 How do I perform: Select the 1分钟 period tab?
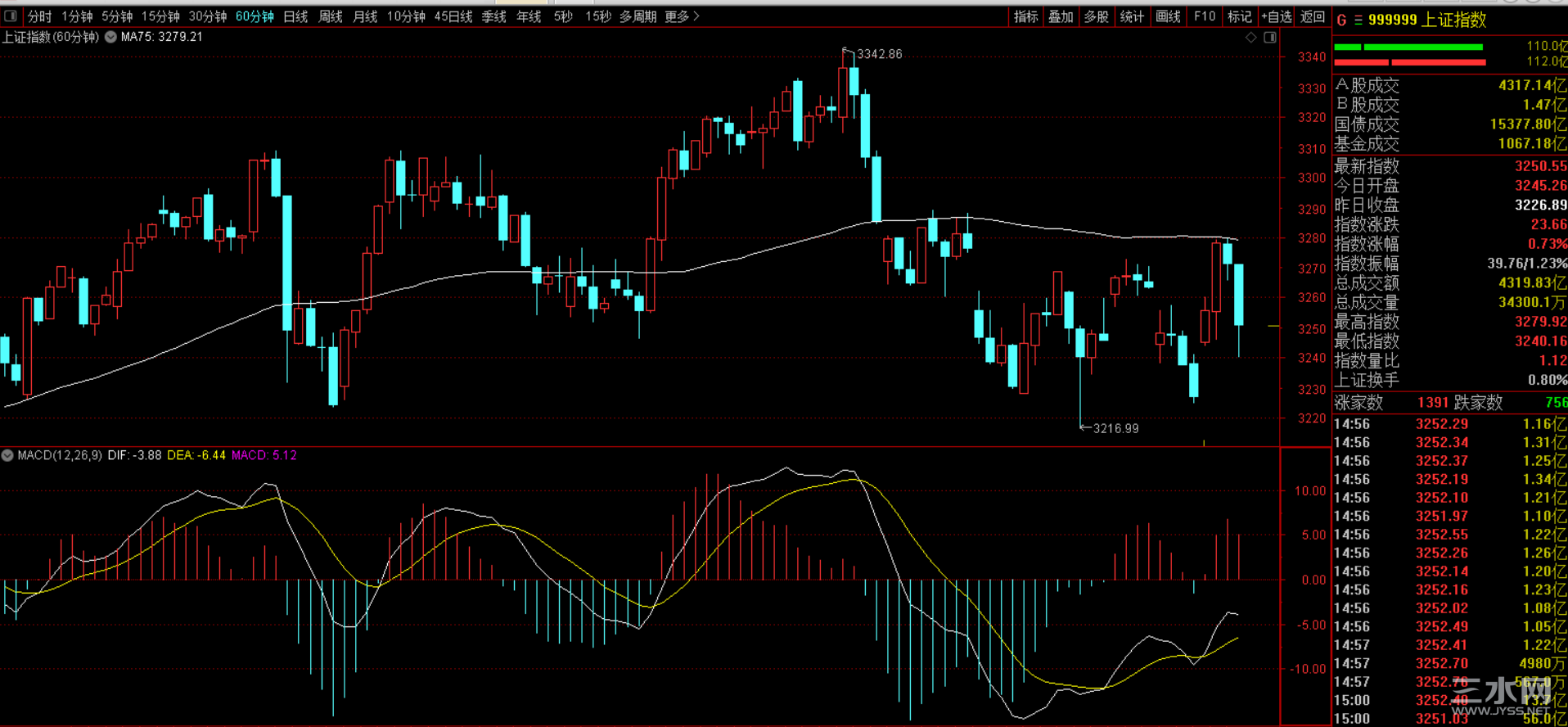(77, 16)
